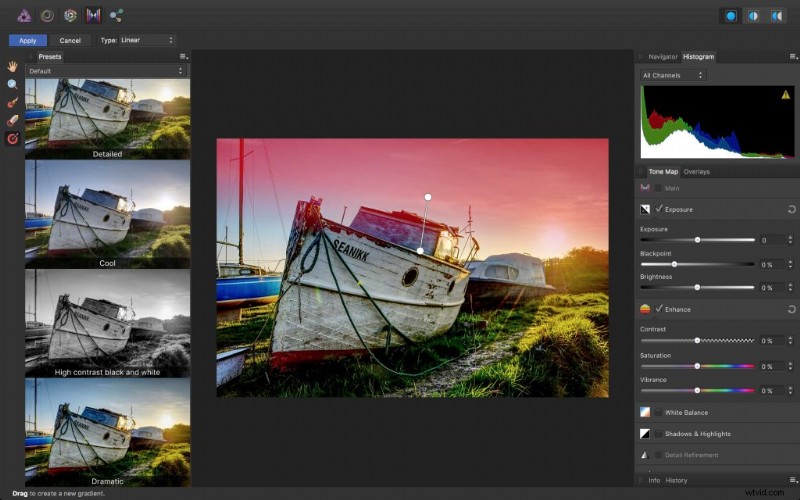800x500 pixels.
Task: Enable the Detail Refinement checkbox
Action: (658, 455)
